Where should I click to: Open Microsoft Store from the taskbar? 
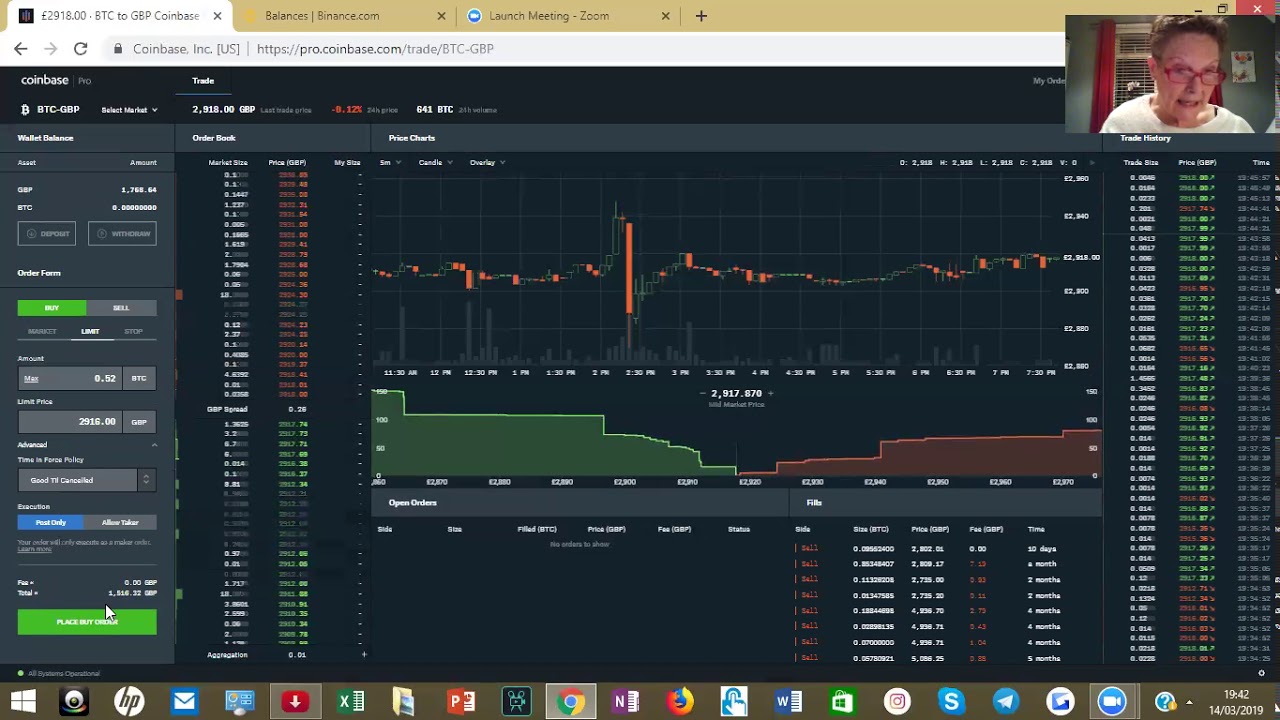pos(842,701)
